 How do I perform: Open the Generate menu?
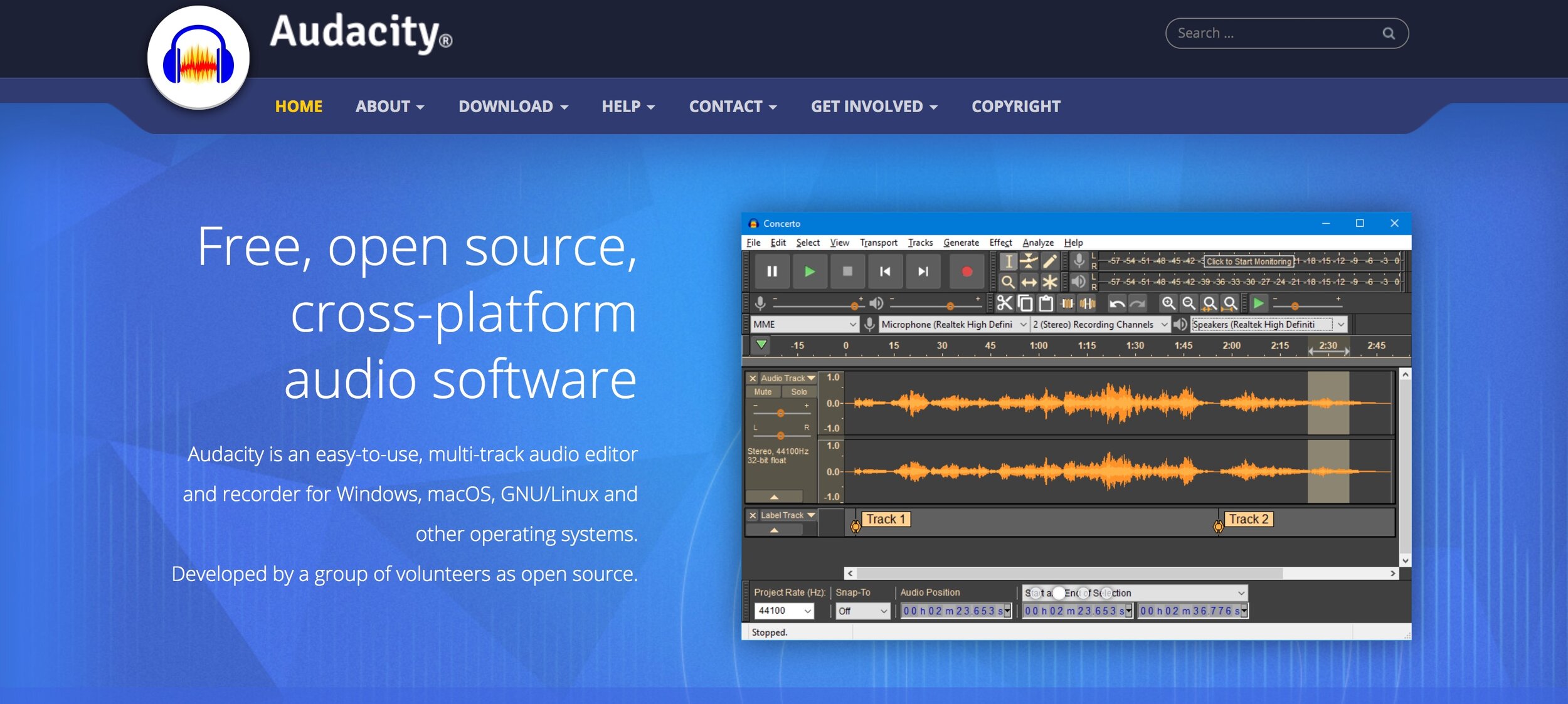(961, 243)
